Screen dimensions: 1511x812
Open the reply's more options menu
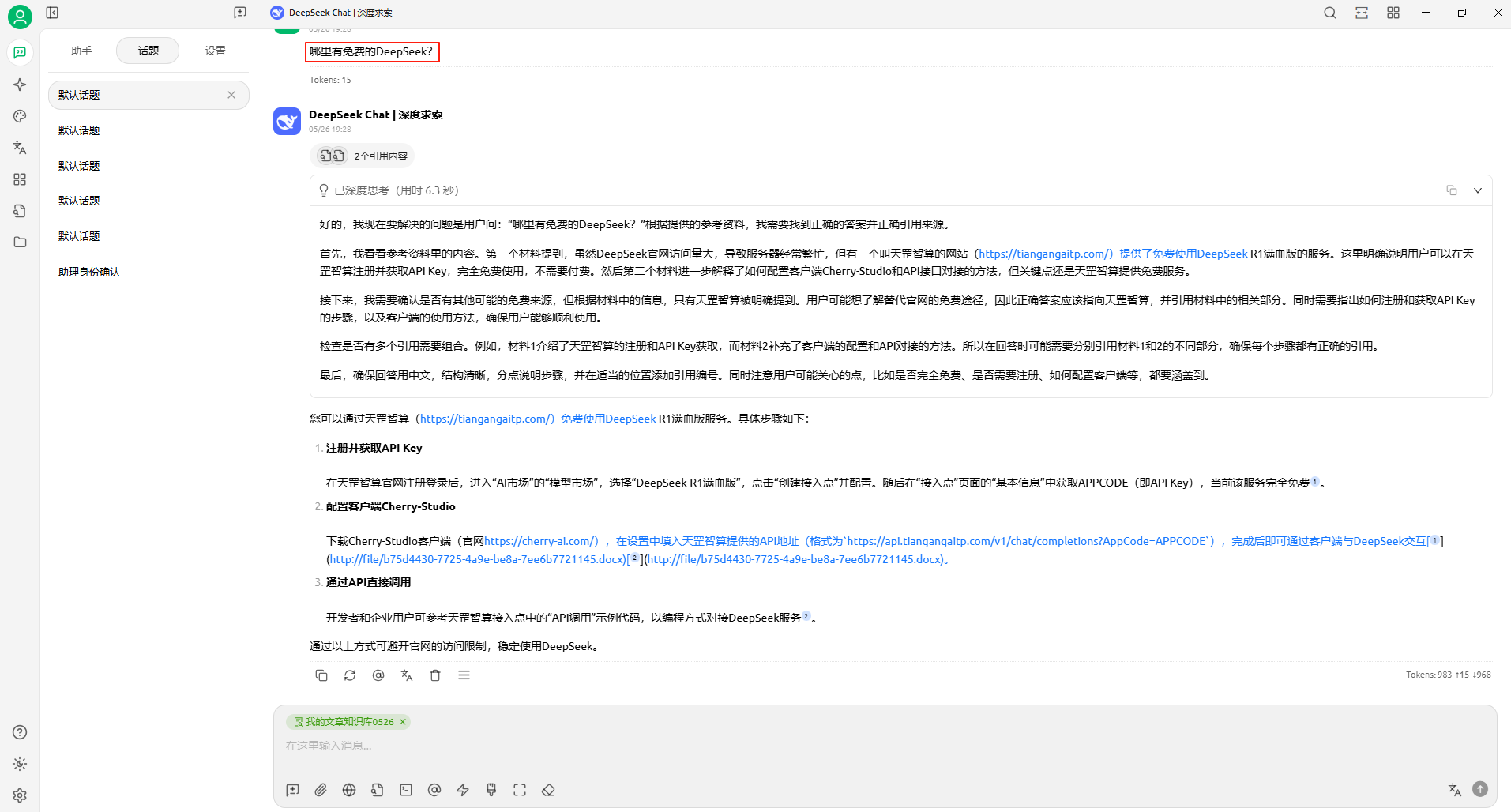464,675
